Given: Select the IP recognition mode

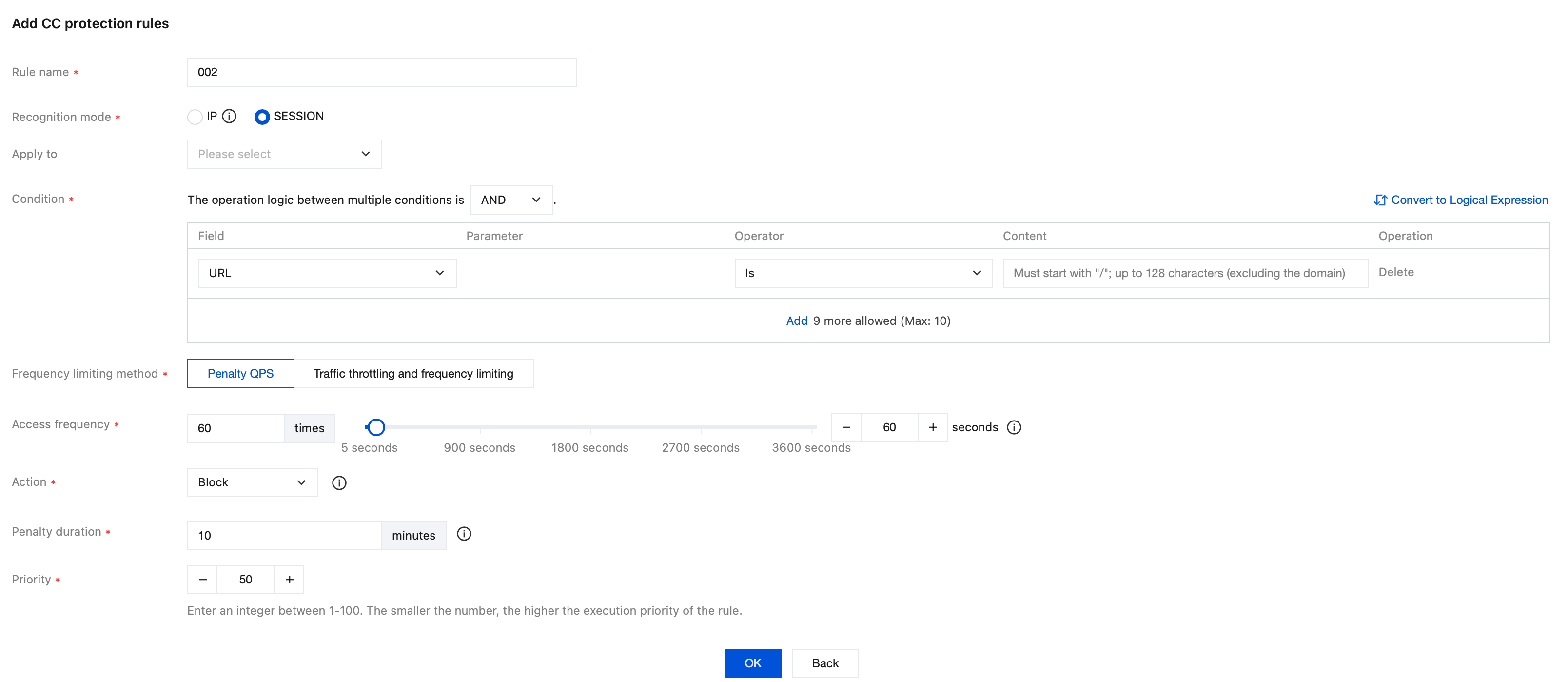Looking at the screenshot, I should (195, 117).
